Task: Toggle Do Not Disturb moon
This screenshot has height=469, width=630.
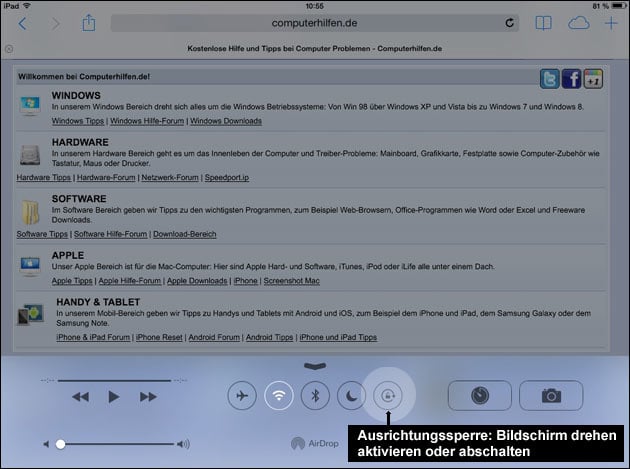Action: point(352,396)
